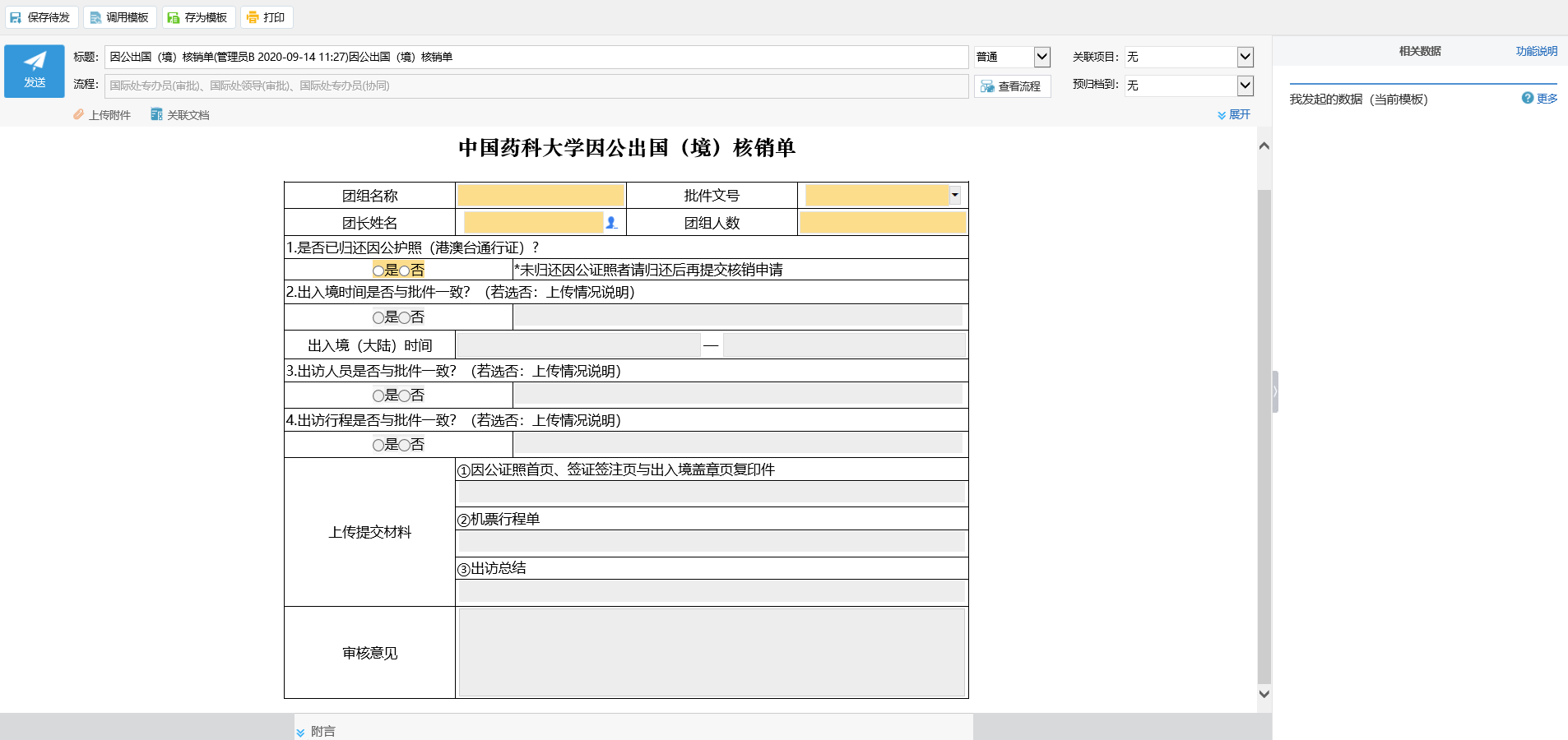Expand the header section via 展开
The width and height of the screenshot is (1568, 740).
(x=1234, y=115)
